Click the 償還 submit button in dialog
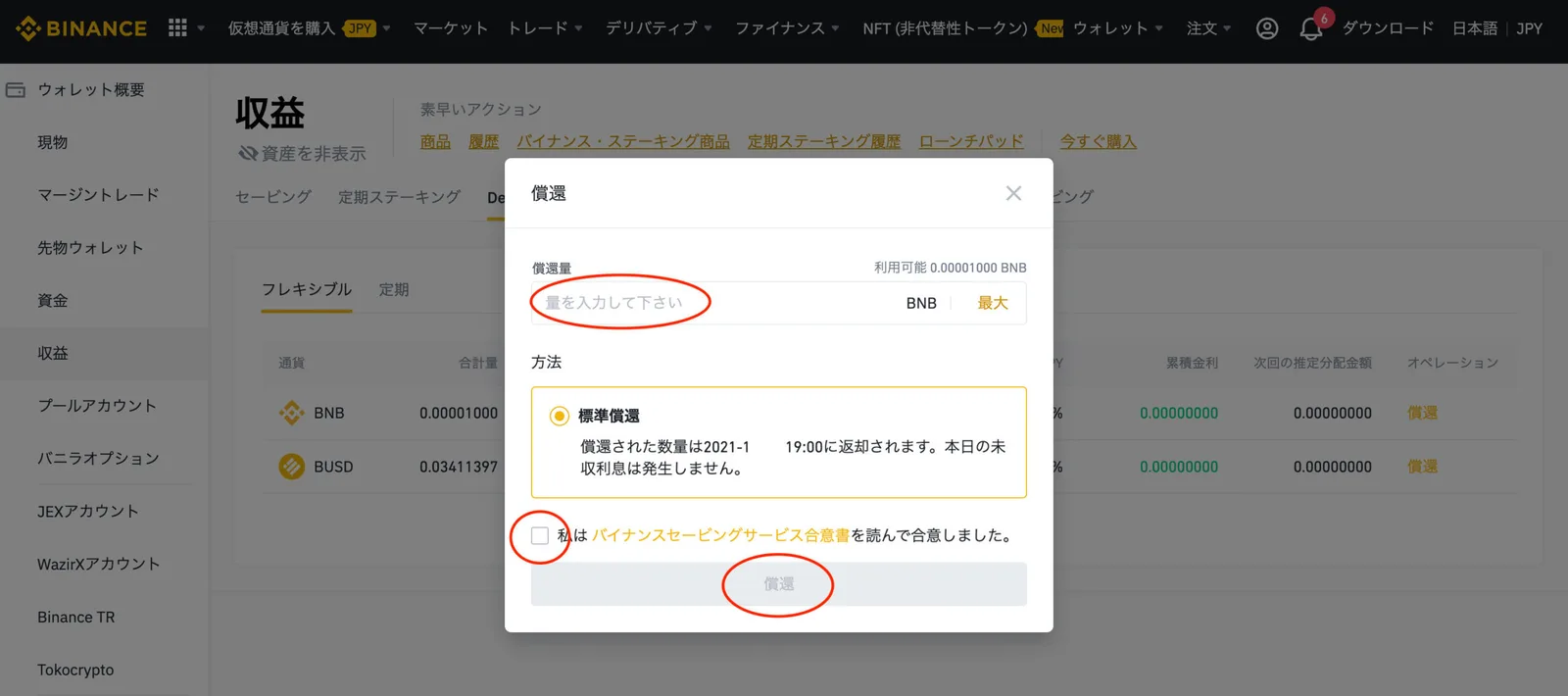 [778, 584]
